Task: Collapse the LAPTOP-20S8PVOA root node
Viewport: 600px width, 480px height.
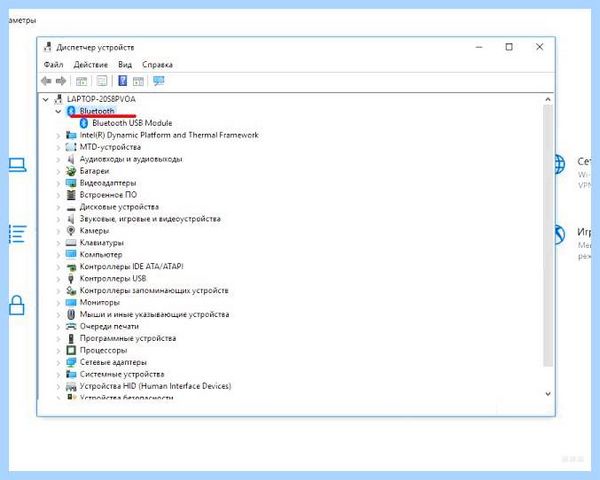Action: (x=46, y=100)
